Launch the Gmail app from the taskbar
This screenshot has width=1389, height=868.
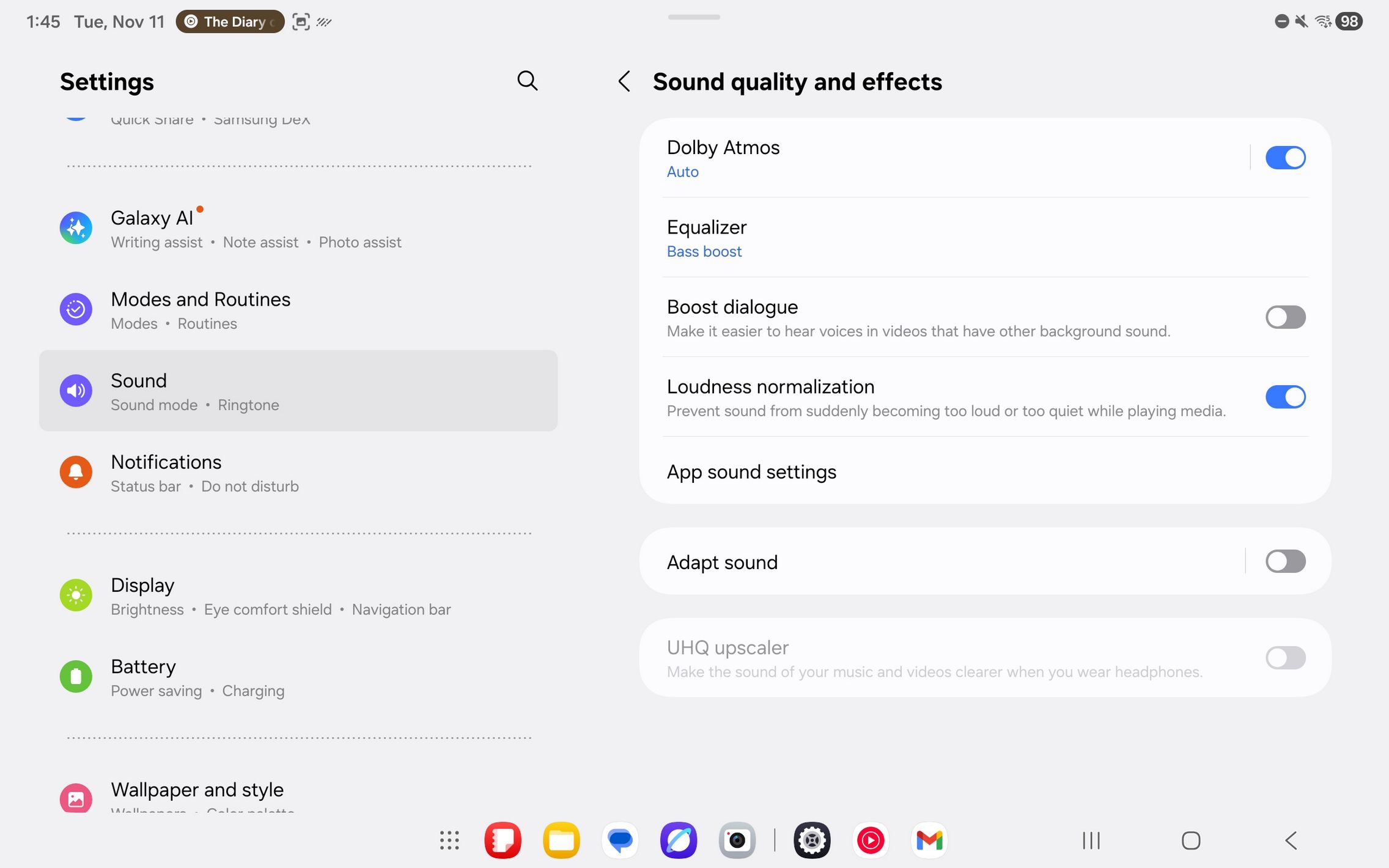coord(929,840)
